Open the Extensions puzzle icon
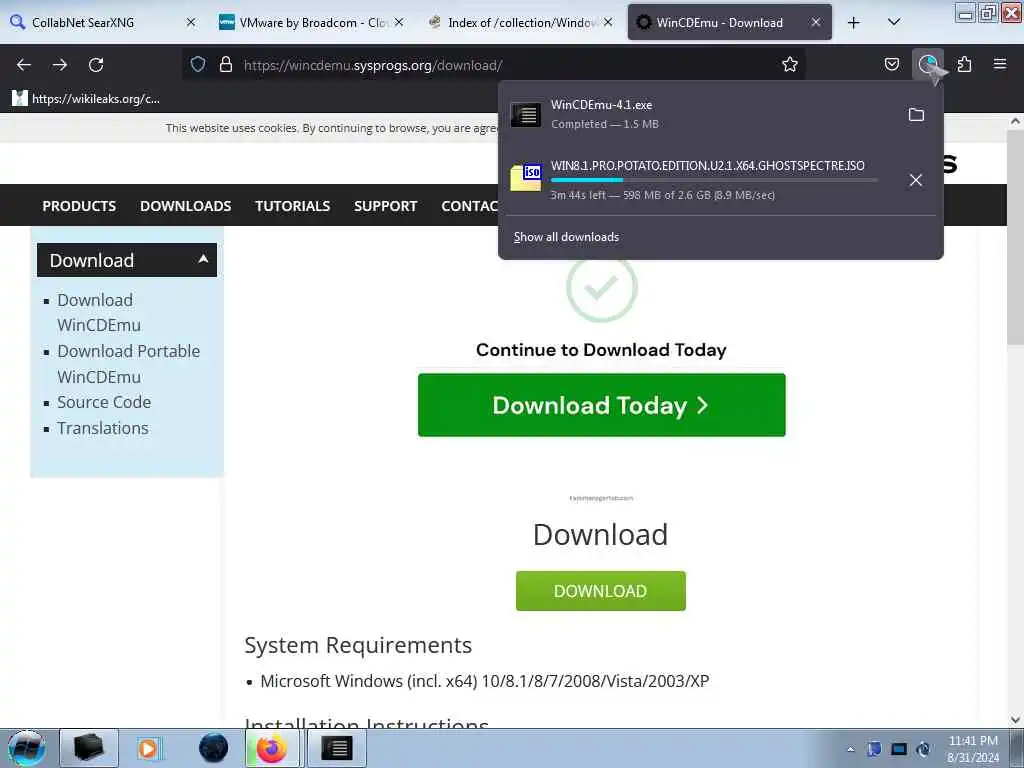 [964, 64]
